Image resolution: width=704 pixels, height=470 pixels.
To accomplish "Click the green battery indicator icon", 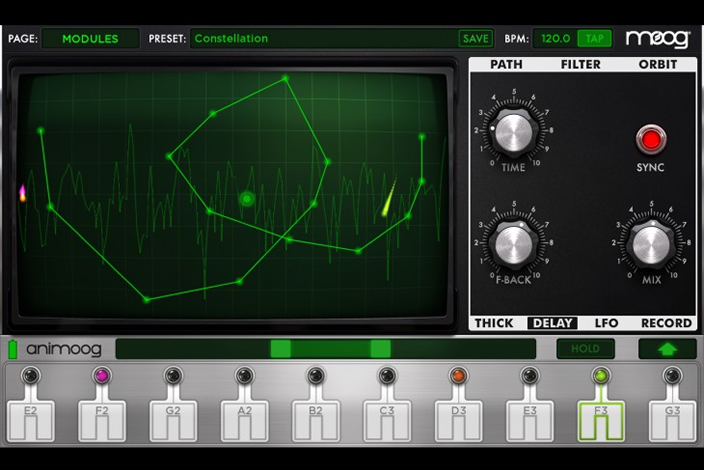I will (13, 349).
